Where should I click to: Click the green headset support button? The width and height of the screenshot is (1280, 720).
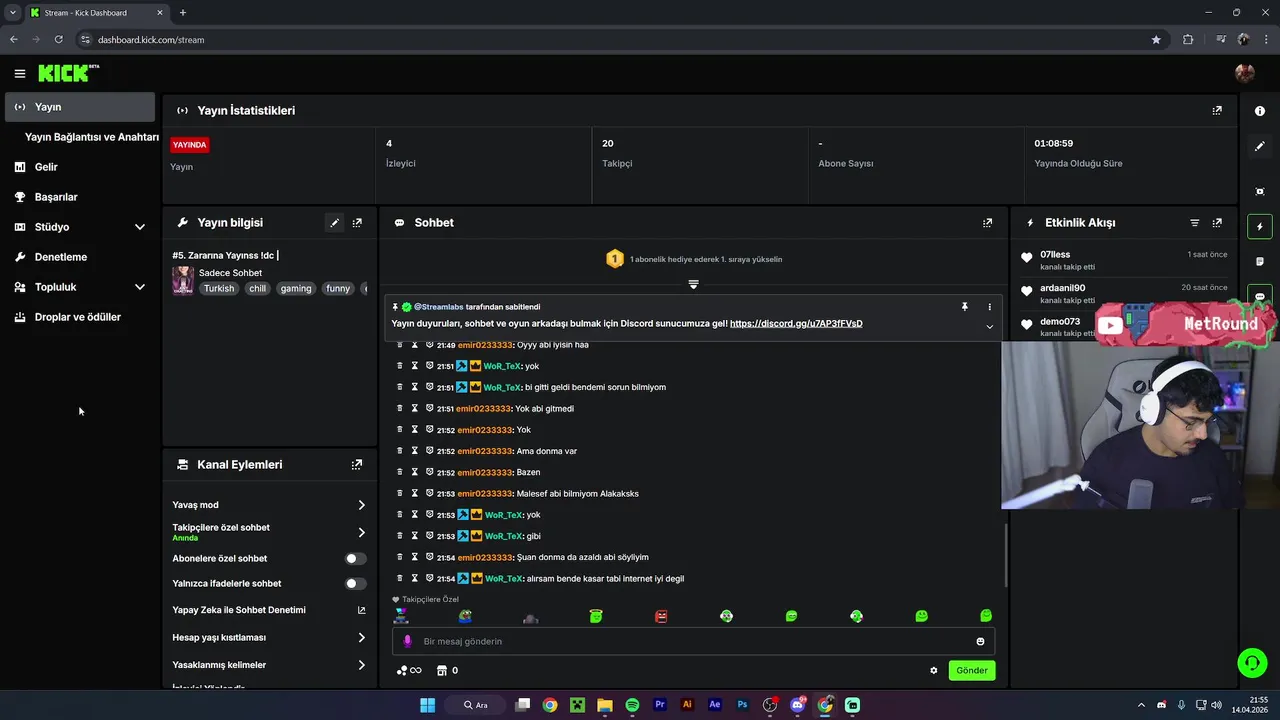coord(1252,662)
